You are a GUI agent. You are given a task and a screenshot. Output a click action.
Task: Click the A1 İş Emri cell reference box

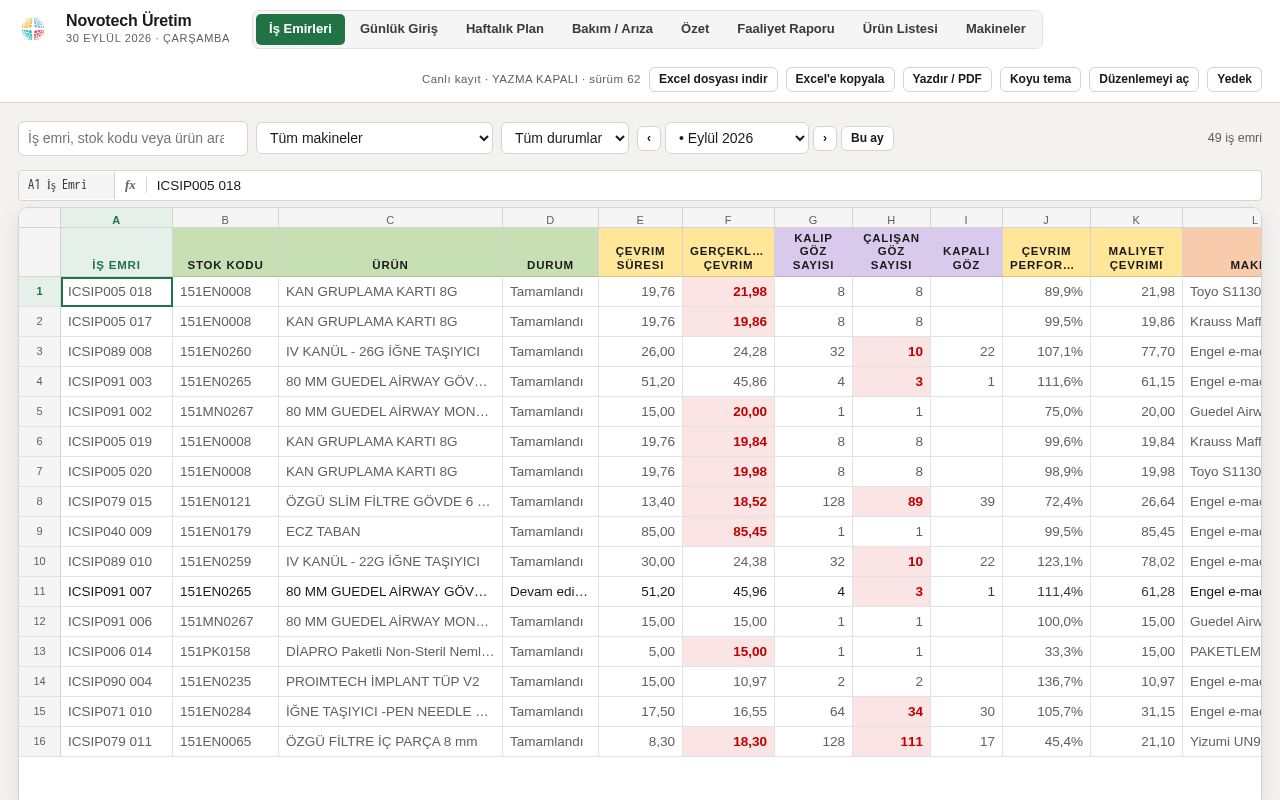point(66,185)
